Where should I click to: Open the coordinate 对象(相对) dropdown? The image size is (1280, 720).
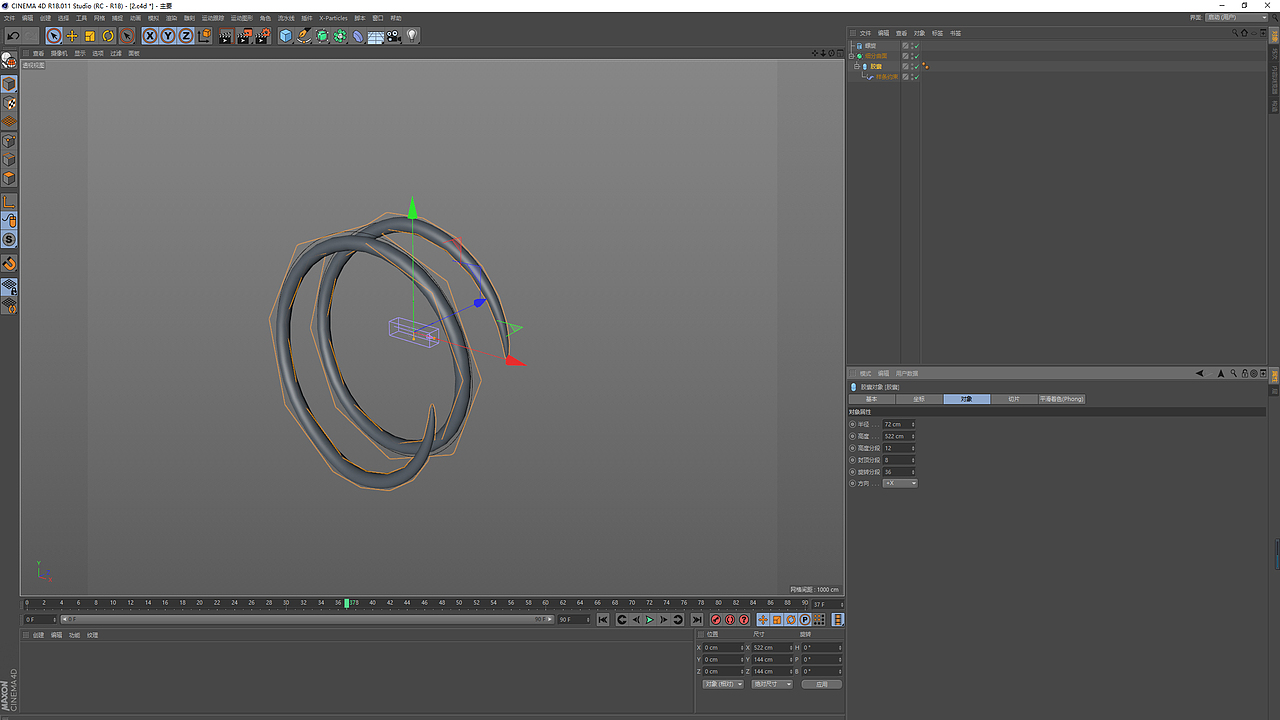click(723, 684)
